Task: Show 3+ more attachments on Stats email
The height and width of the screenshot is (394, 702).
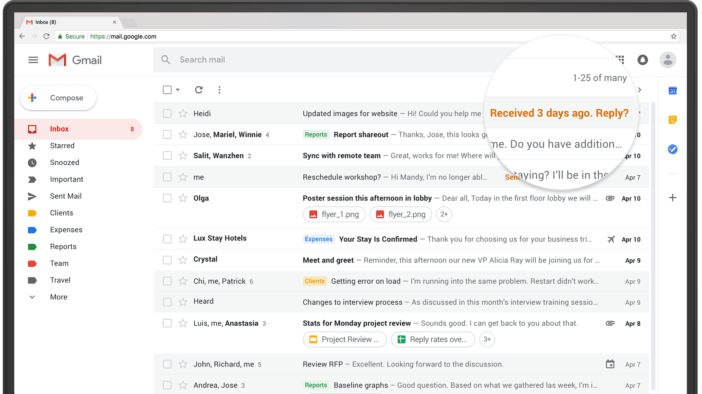Action: pyautogui.click(x=487, y=339)
